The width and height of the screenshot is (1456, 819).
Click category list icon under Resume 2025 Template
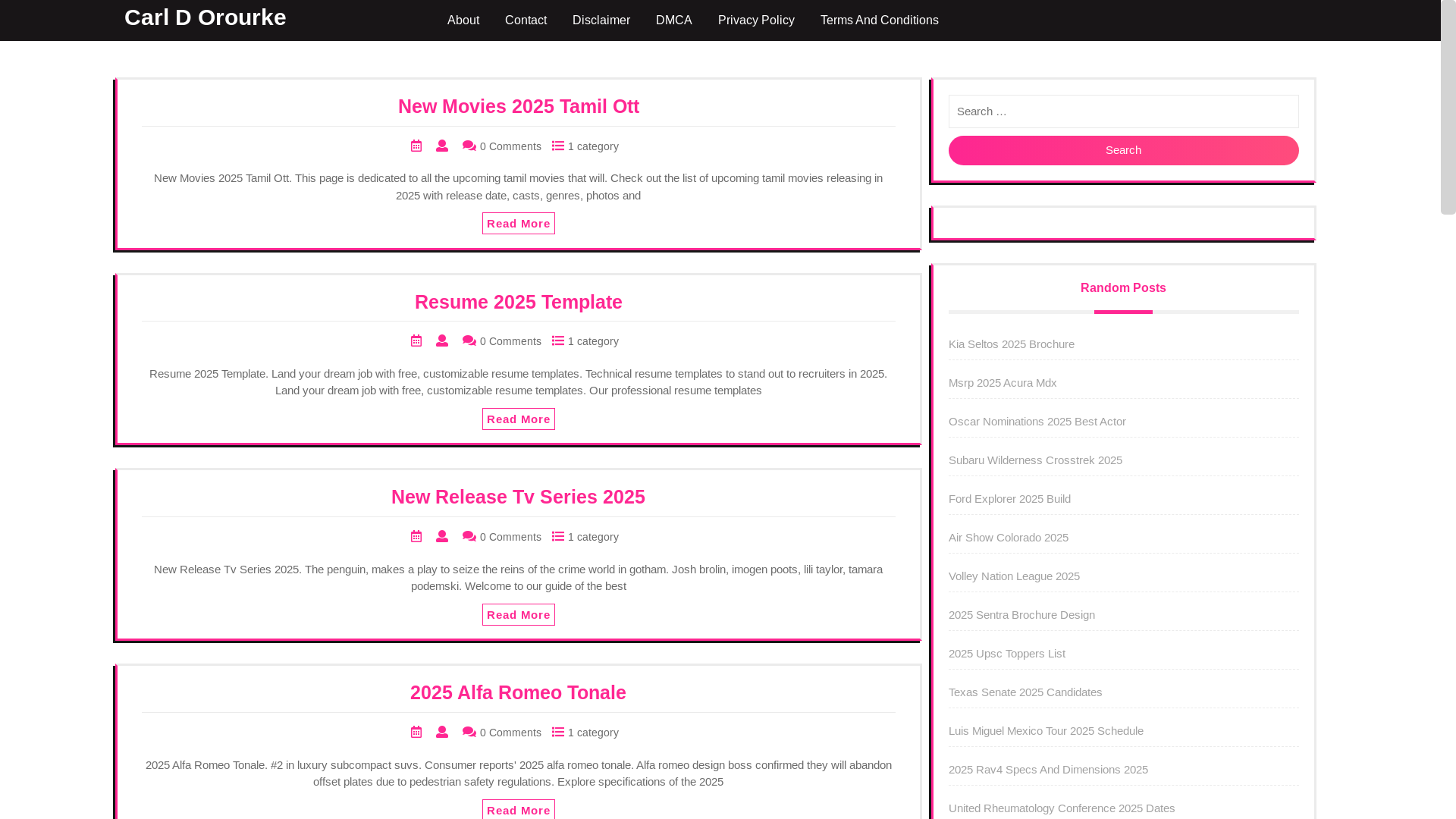(x=558, y=340)
